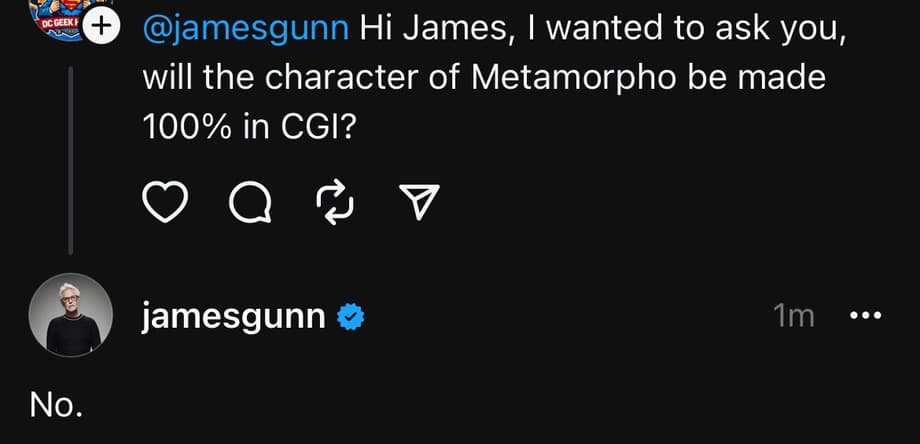
Task: Follow DC Geek using the plus badge
Action: coord(99,29)
